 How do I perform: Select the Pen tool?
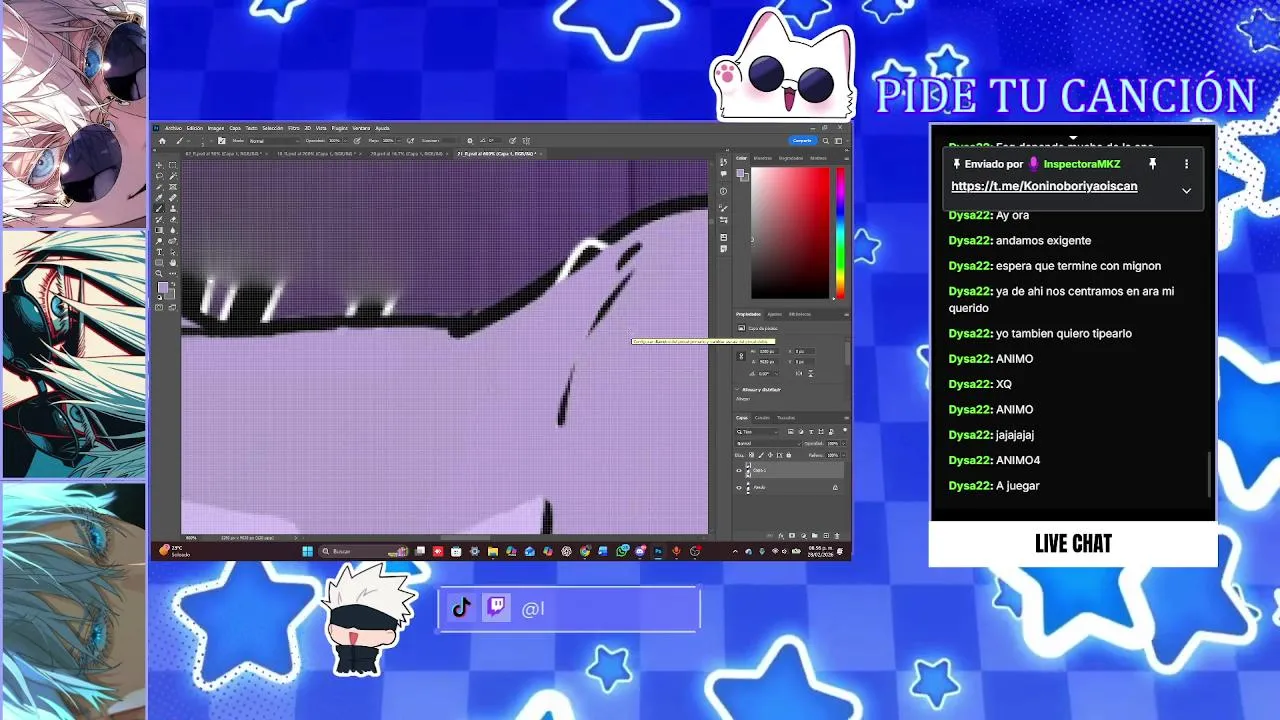(172, 241)
